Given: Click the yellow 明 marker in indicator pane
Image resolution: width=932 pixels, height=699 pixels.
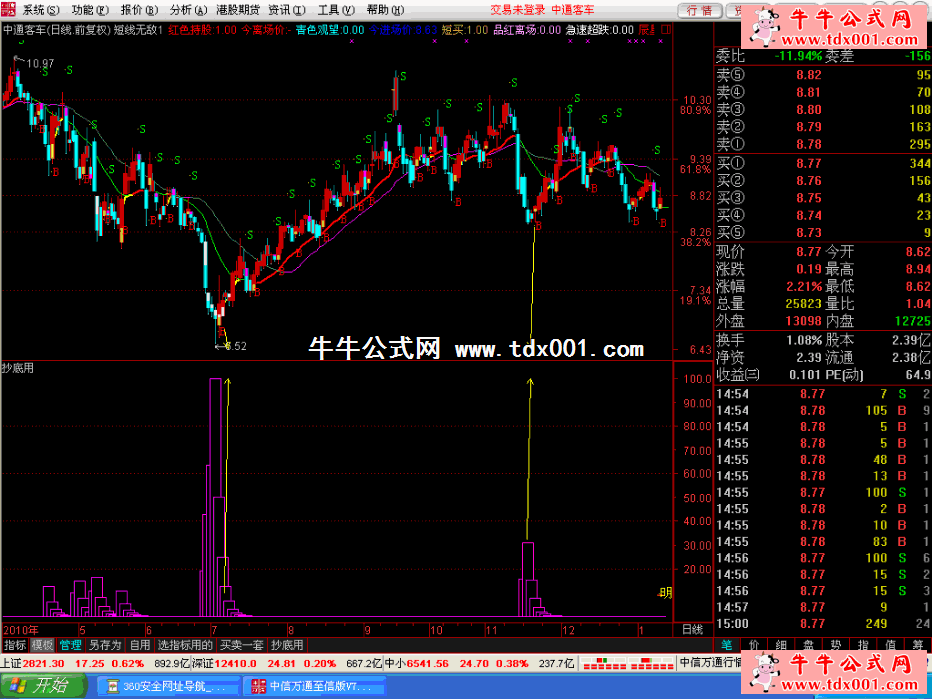Looking at the screenshot, I should (665, 592).
